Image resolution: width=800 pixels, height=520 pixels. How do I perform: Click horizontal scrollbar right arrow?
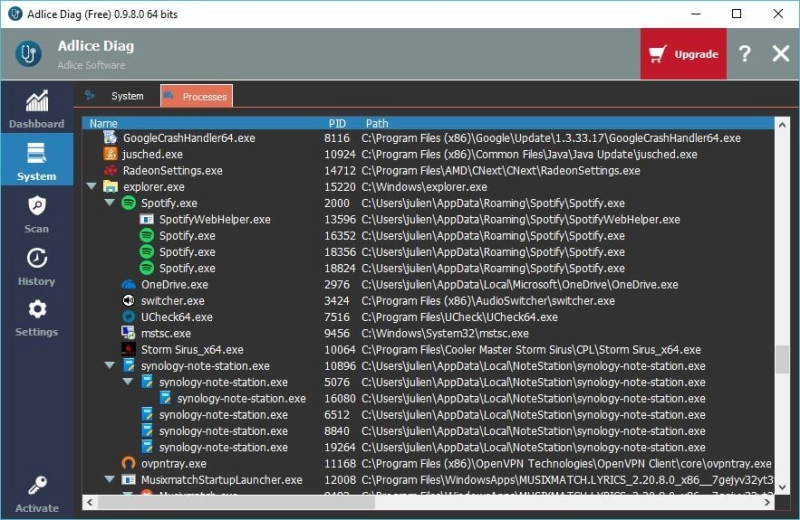click(767, 502)
